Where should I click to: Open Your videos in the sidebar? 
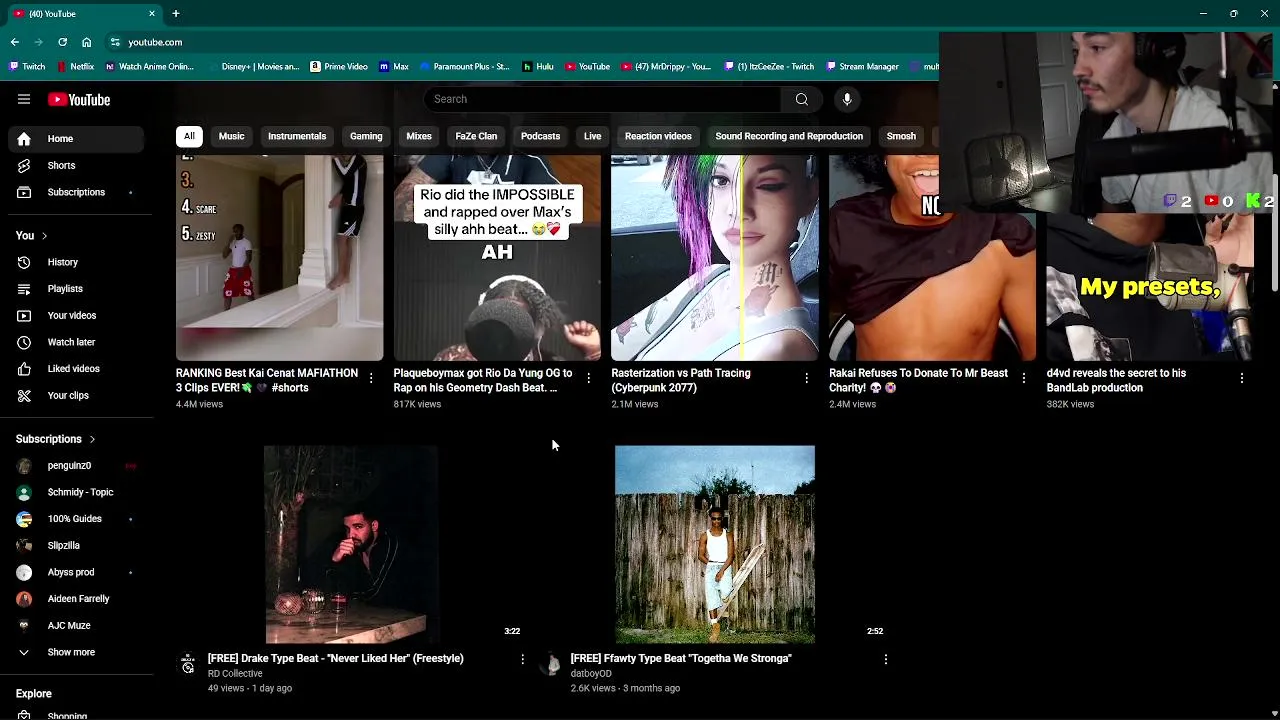pyautogui.click(x=75, y=315)
